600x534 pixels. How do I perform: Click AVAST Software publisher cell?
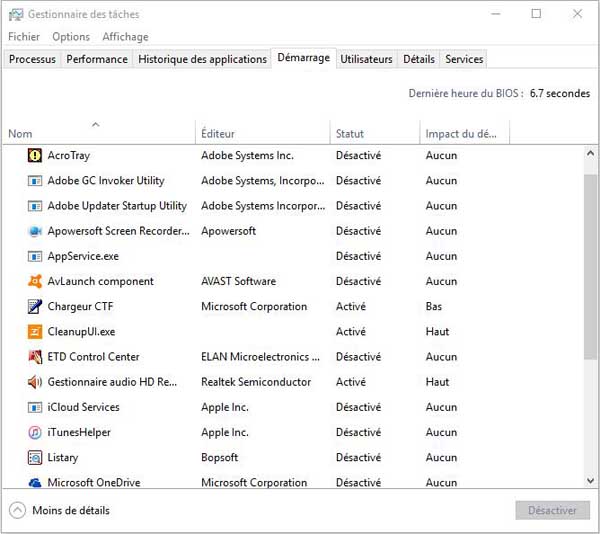click(x=238, y=281)
